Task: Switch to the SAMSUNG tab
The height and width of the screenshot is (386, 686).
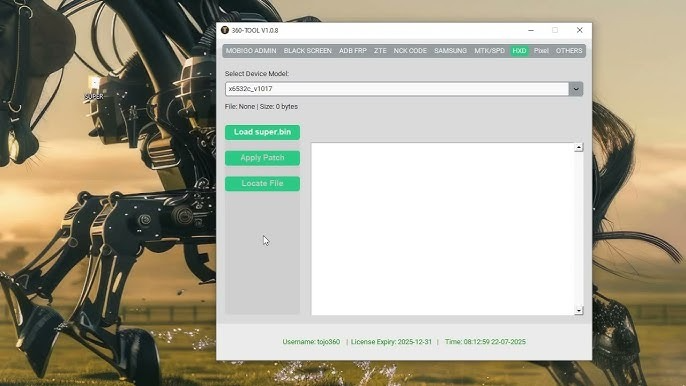Action: pyautogui.click(x=450, y=51)
